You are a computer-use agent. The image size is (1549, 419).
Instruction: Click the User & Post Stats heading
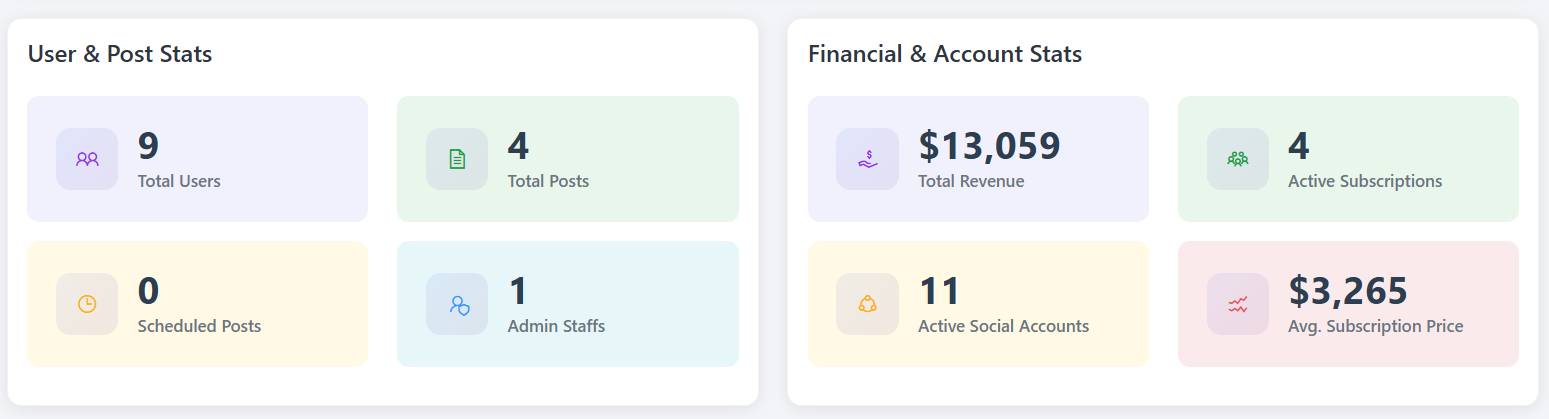coord(120,54)
